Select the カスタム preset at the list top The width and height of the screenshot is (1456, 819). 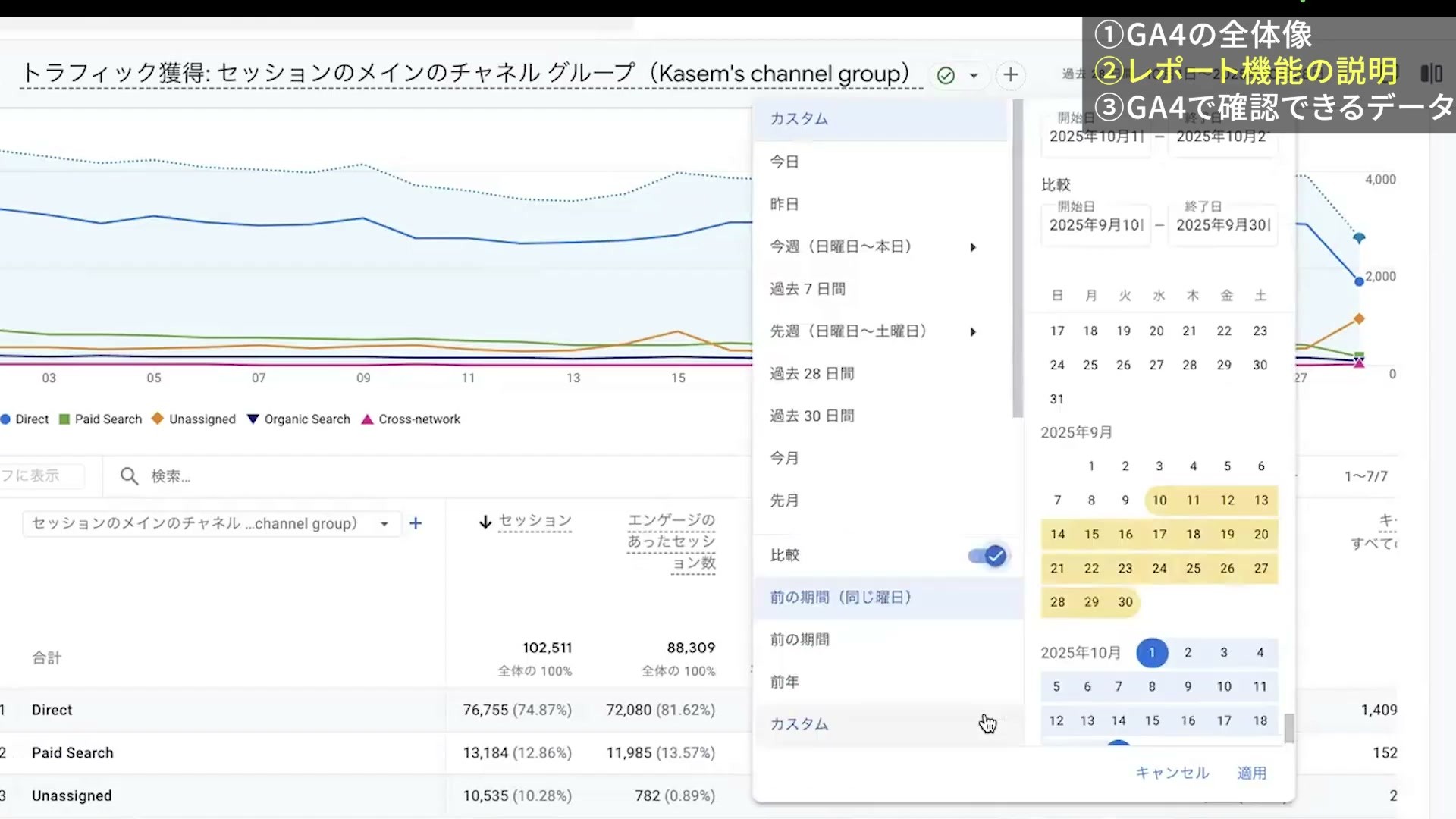point(881,119)
